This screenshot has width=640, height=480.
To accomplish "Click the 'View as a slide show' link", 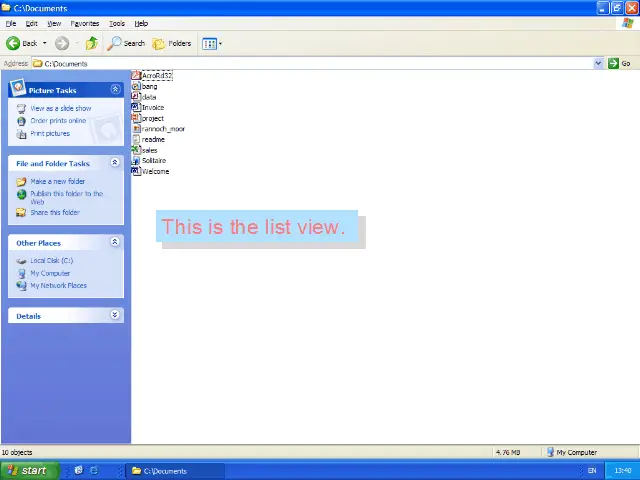I will click(60, 108).
